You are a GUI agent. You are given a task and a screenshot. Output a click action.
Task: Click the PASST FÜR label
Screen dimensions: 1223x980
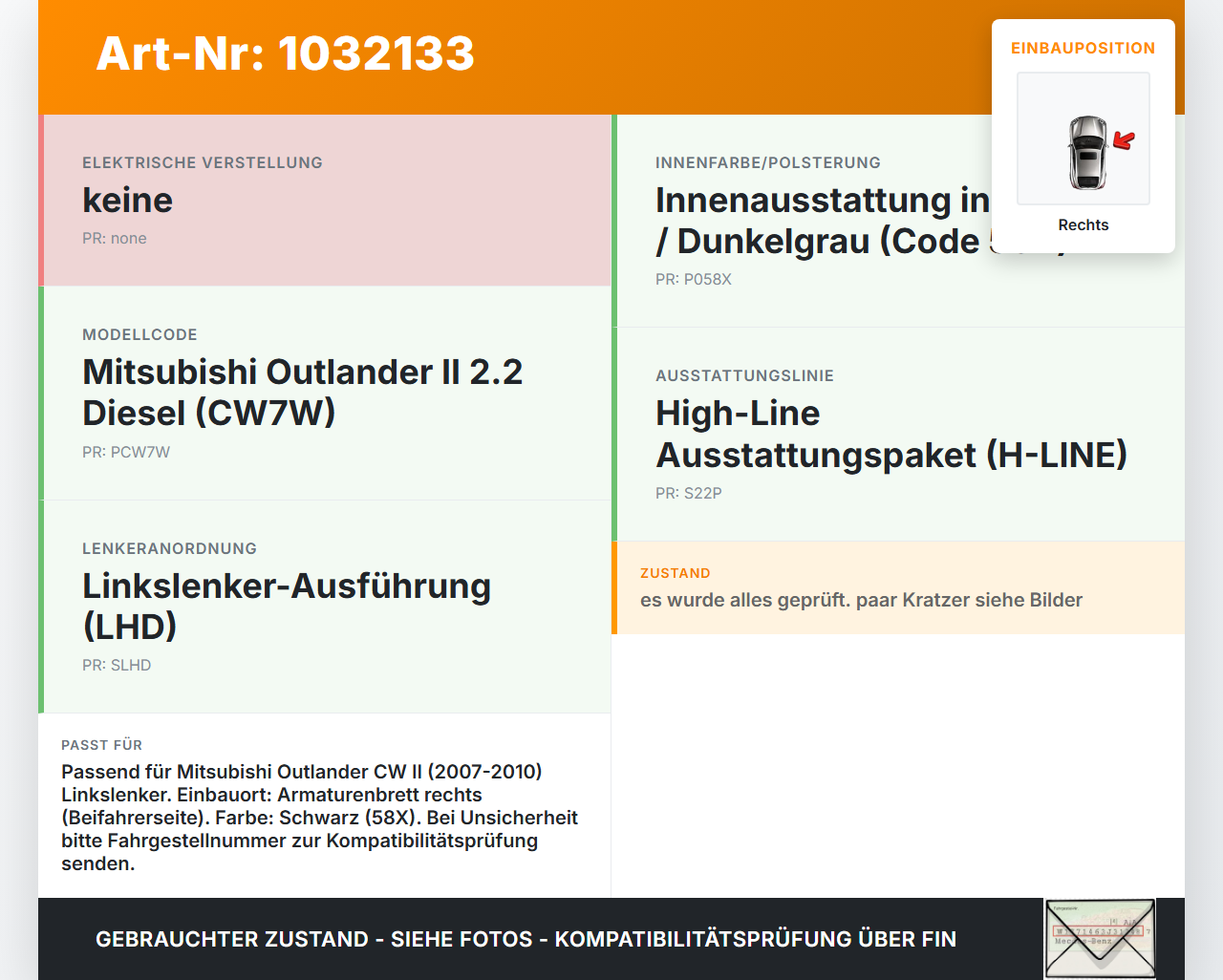point(101,745)
